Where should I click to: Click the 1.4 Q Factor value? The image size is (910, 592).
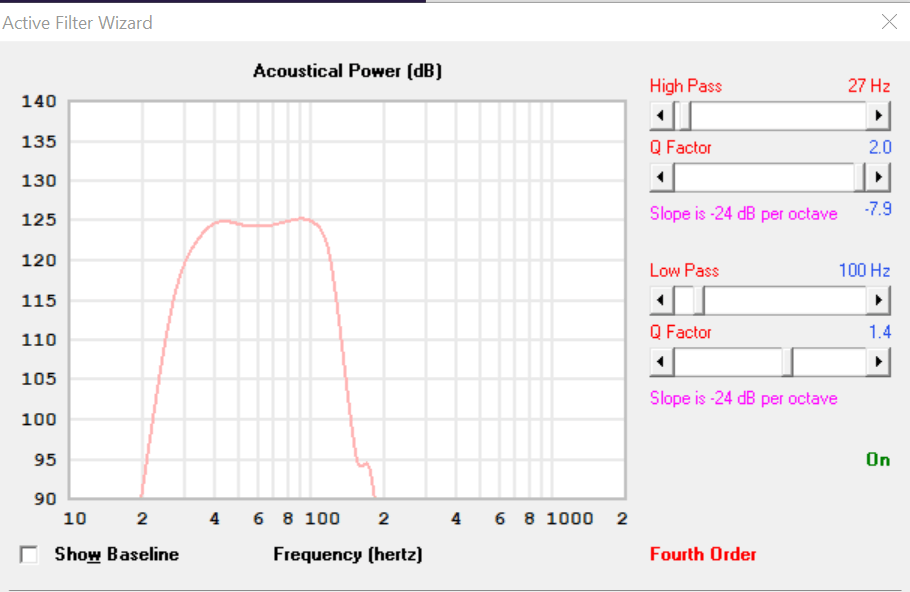coord(880,332)
